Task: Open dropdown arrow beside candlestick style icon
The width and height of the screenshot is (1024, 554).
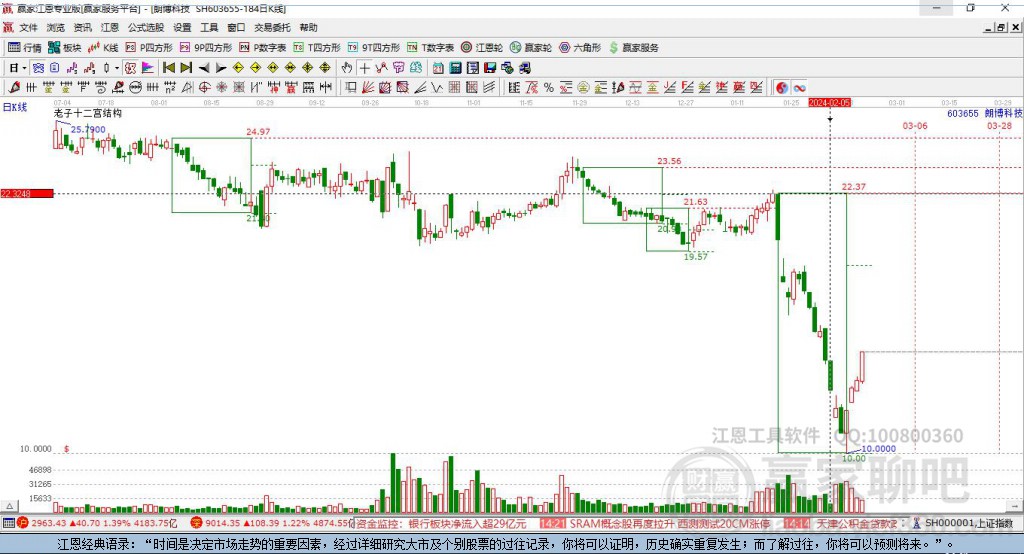Action: [x=117, y=68]
